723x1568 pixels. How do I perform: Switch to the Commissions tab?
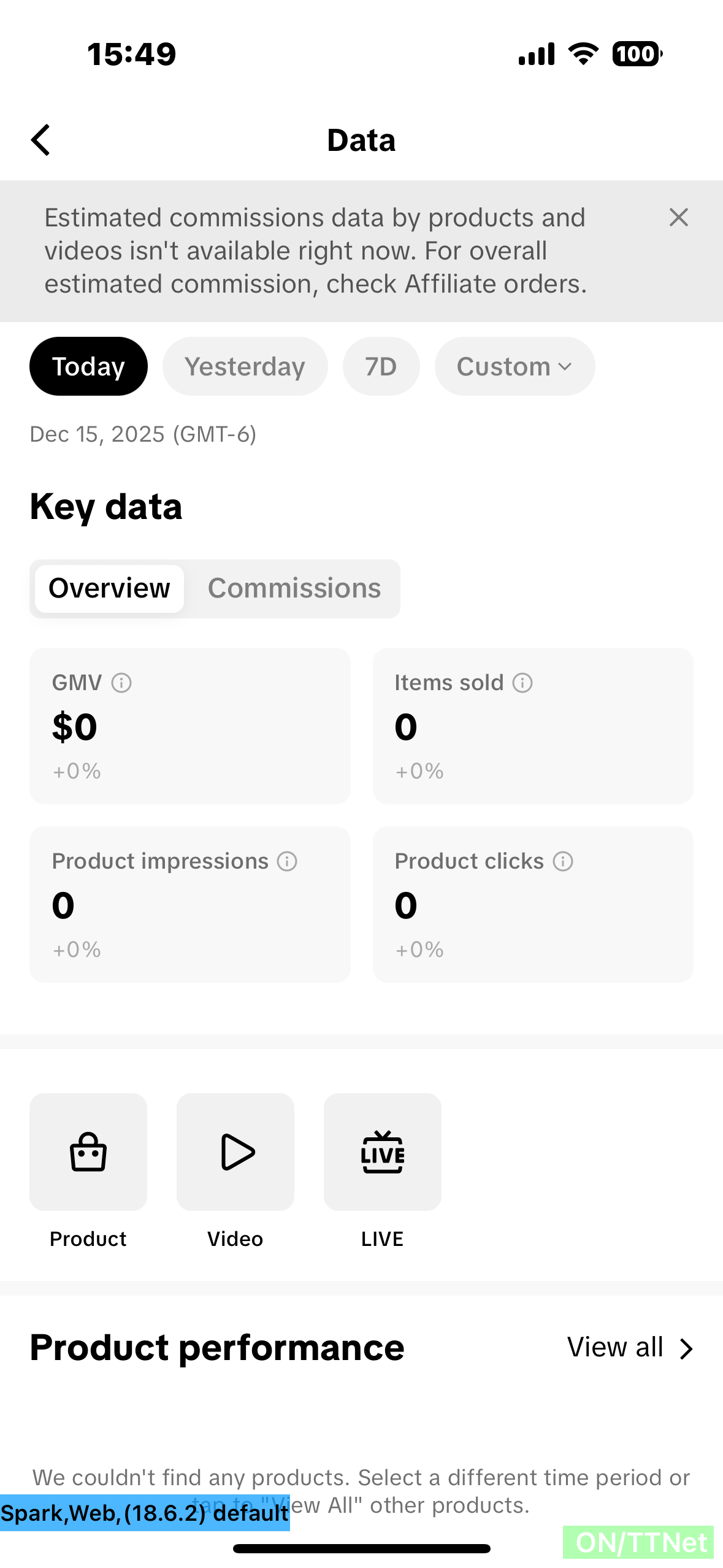click(x=294, y=588)
